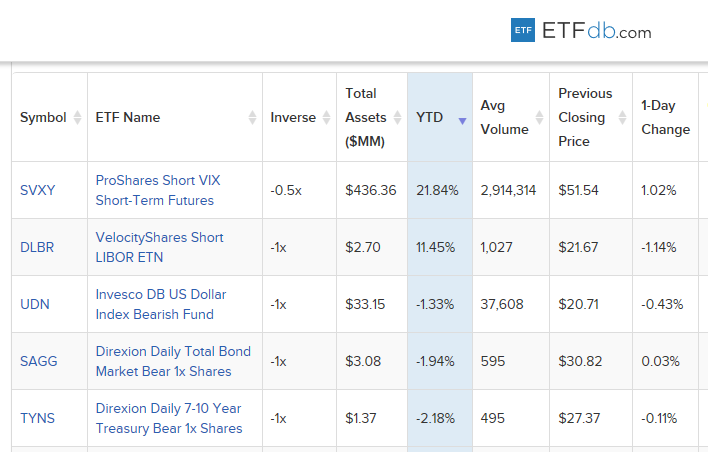This screenshot has height=452, width=708.
Task: Open the TYNS symbol page
Action: tap(37, 418)
